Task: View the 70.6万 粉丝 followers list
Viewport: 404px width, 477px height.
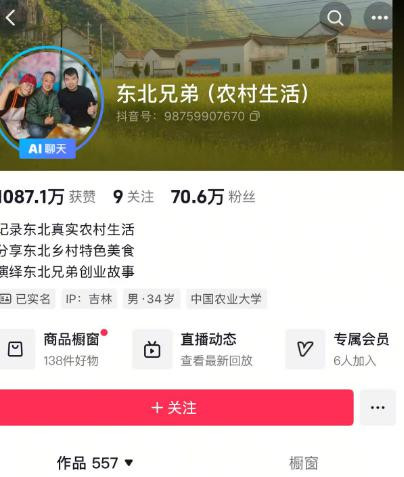Action: [213, 197]
